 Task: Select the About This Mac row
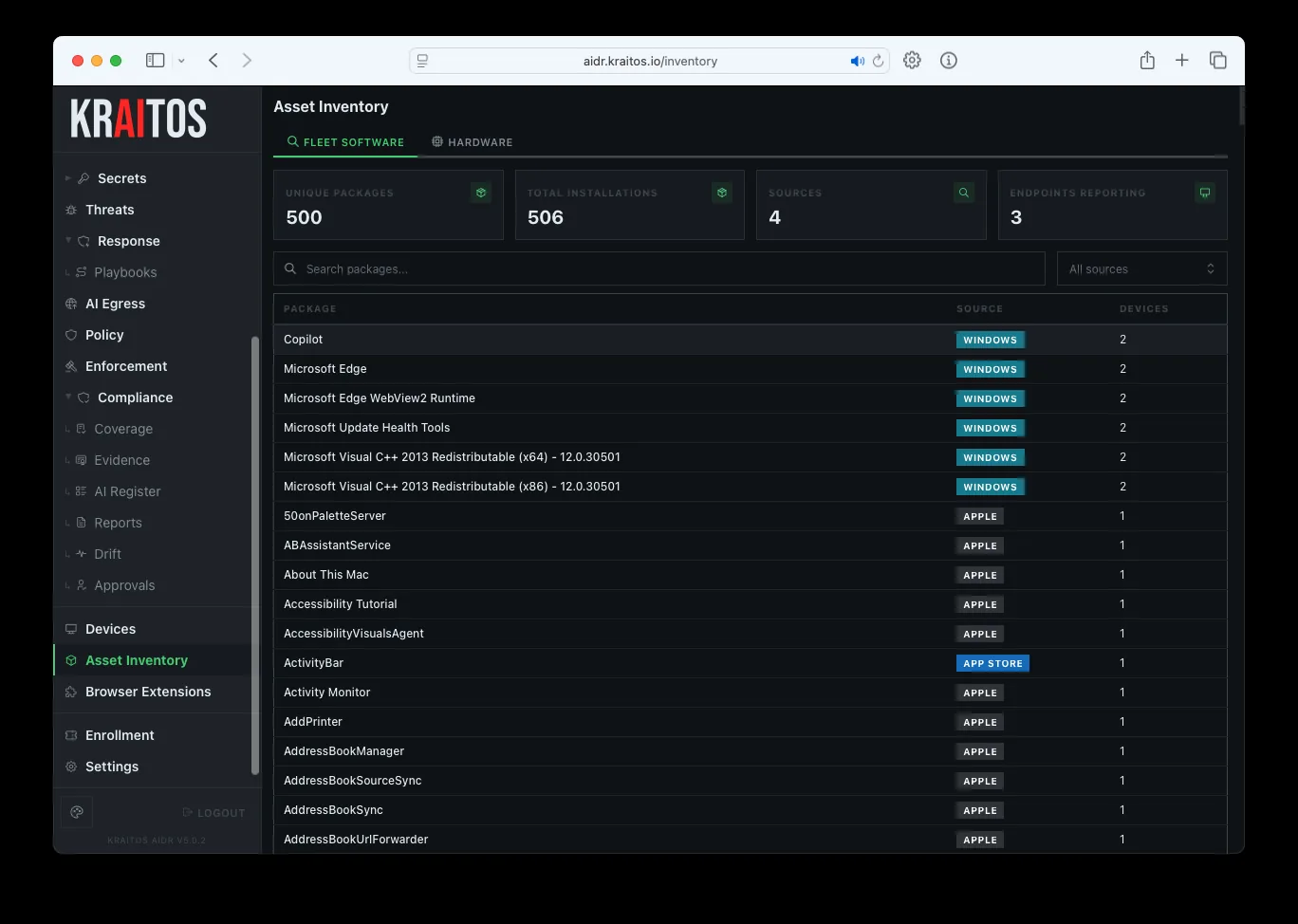[x=750, y=575]
